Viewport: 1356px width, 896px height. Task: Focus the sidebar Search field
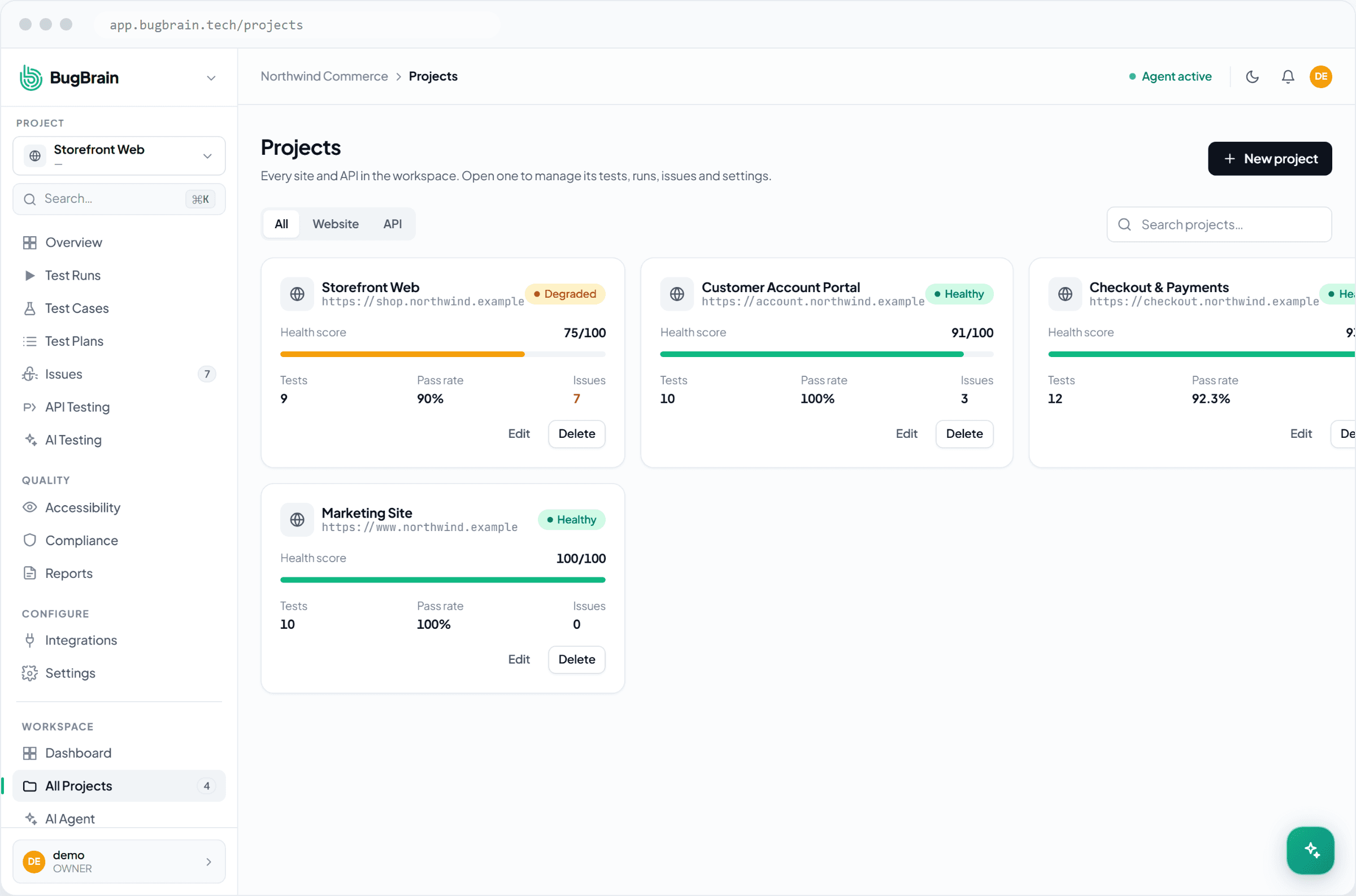[x=119, y=199]
